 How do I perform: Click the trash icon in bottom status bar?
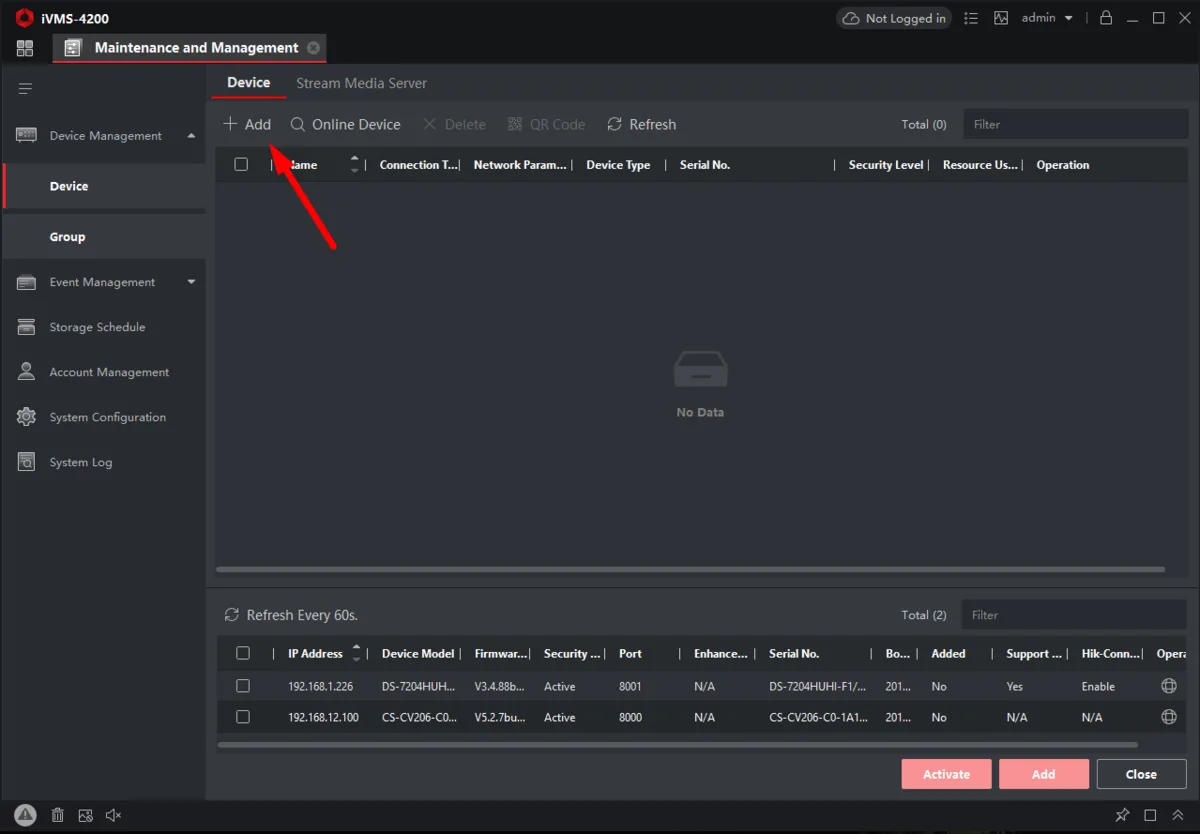(x=58, y=816)
